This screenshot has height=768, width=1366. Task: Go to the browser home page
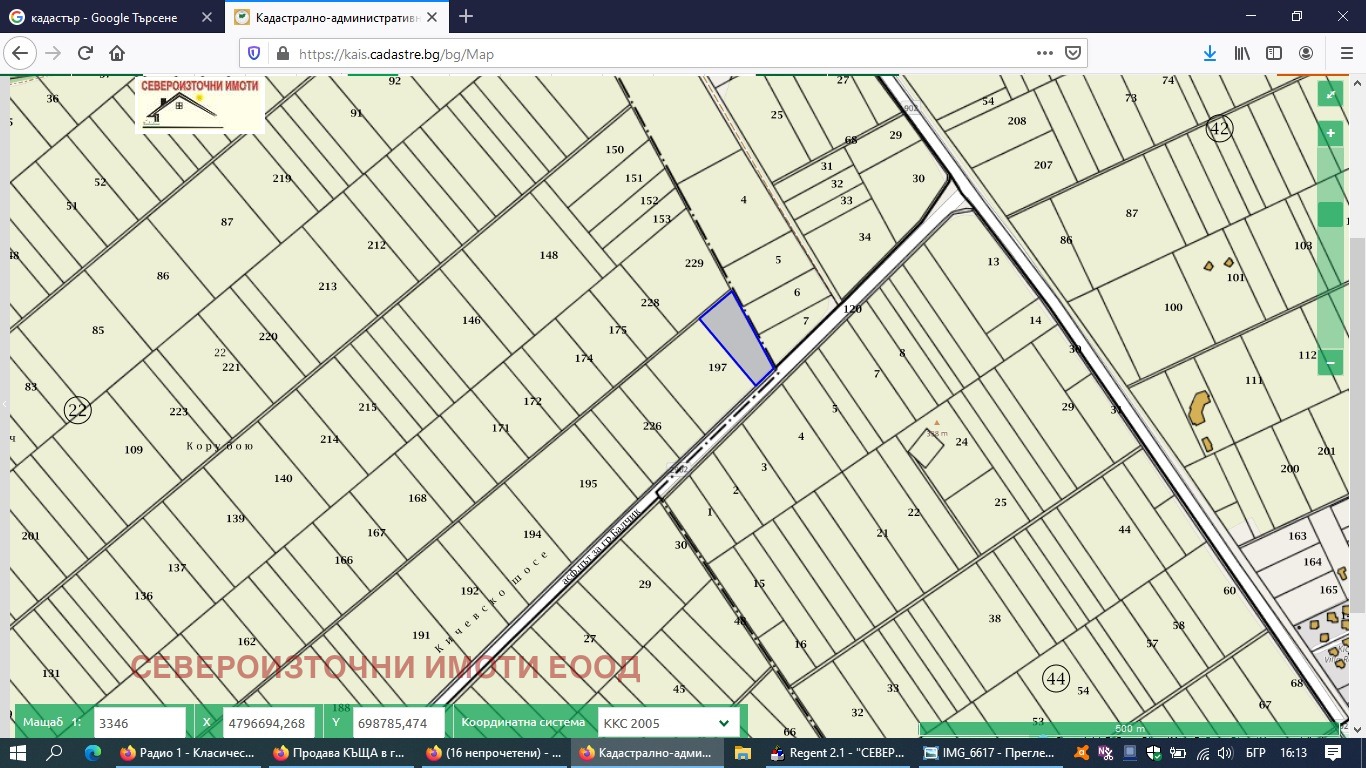coord(117,54)
